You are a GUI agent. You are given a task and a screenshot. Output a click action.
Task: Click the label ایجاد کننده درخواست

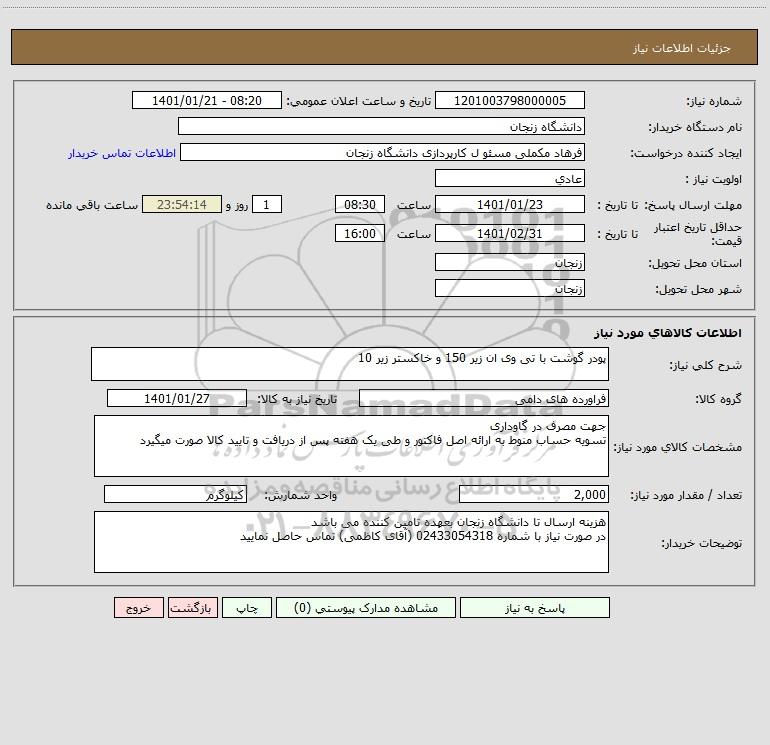click(686, 154)
